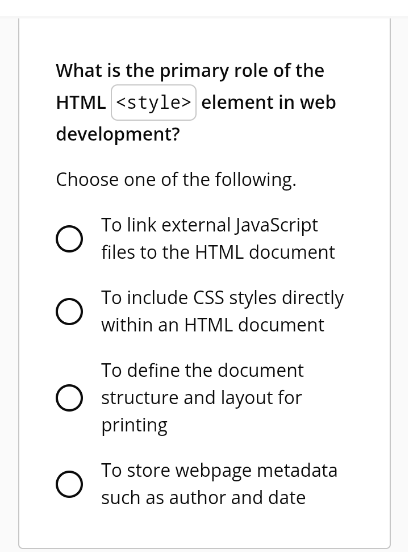Screen dimensions: 408x552
Task: Click the word "JavaScript" in the first option
Action: (277, 226)
